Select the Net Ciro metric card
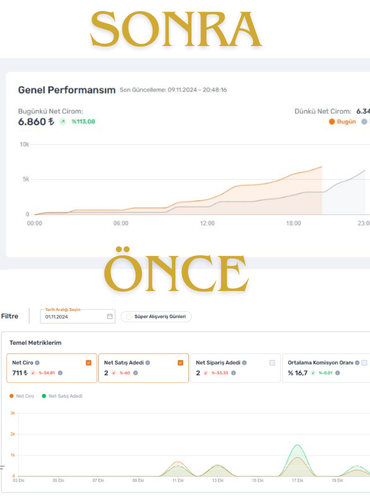370x500 pixels. (52, 368)
